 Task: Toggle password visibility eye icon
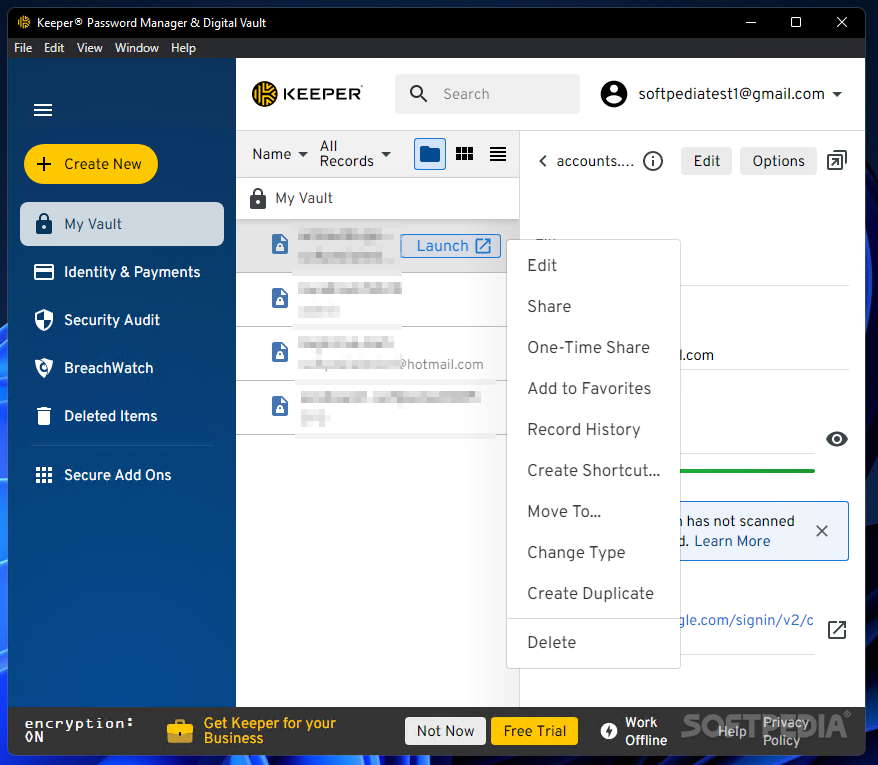coord(837,439)
